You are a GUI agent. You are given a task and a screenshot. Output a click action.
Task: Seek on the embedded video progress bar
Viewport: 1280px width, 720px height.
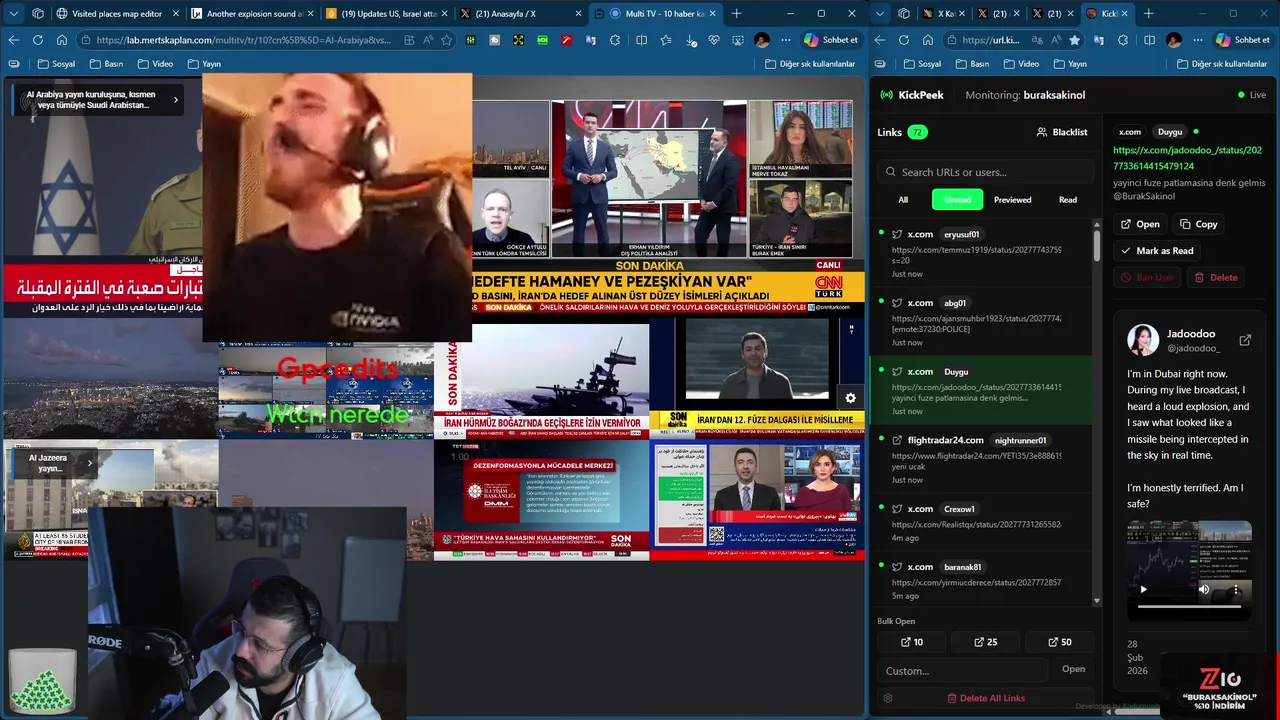pos(1190,607)
